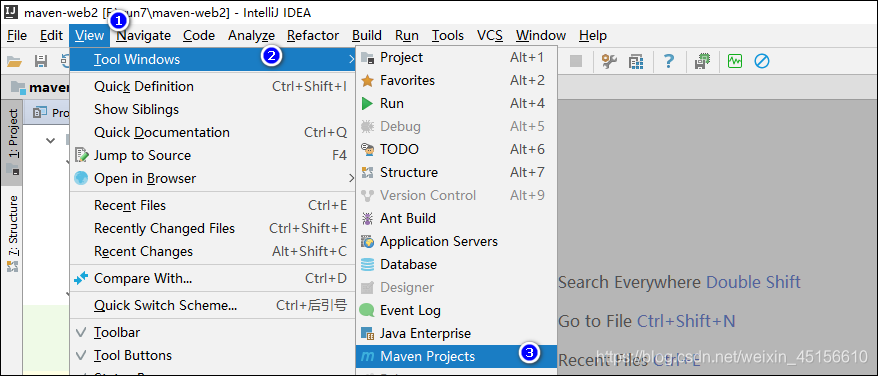Open the VCS menu
This screenshot has height=376, width=878.
[x=490, y=36]
